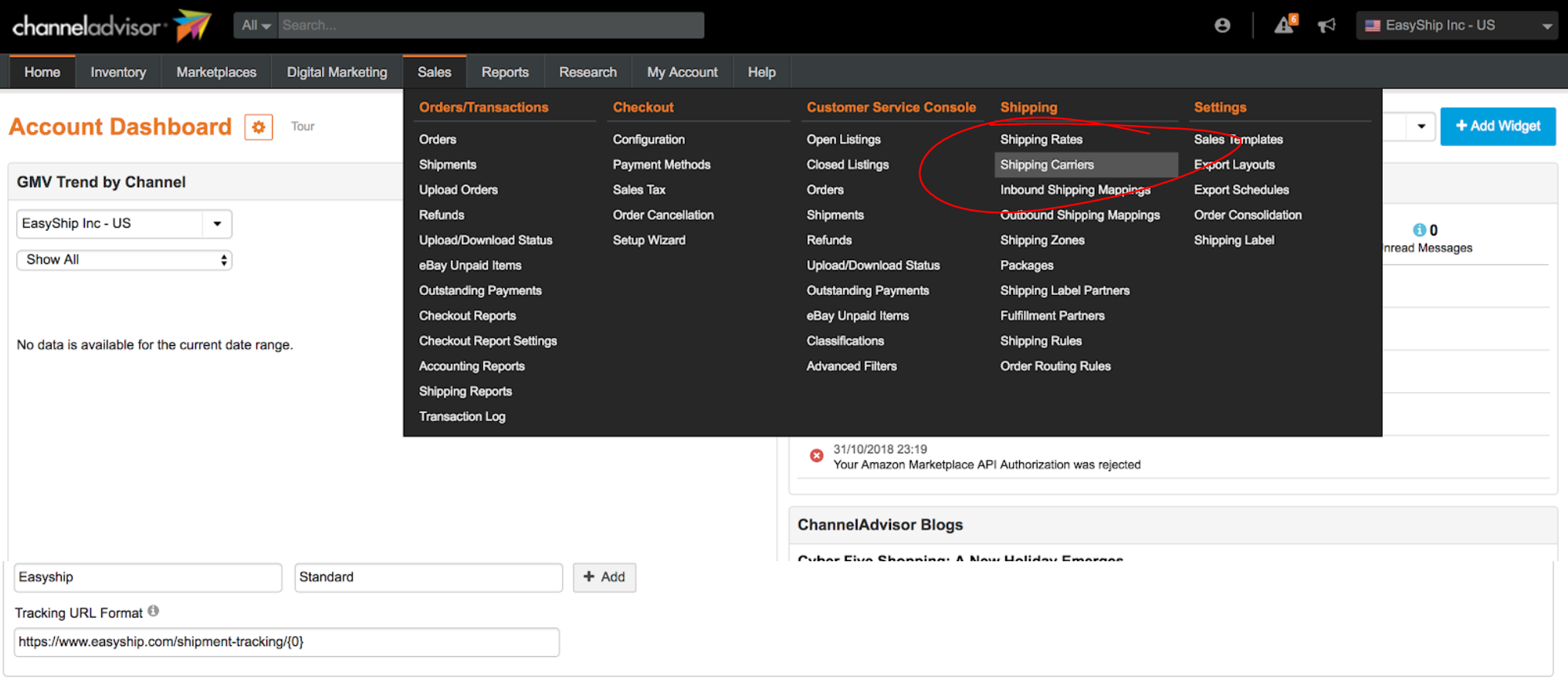1568x684 pixels.
Task: Open the Inventory menu
Action: point(118,73)
